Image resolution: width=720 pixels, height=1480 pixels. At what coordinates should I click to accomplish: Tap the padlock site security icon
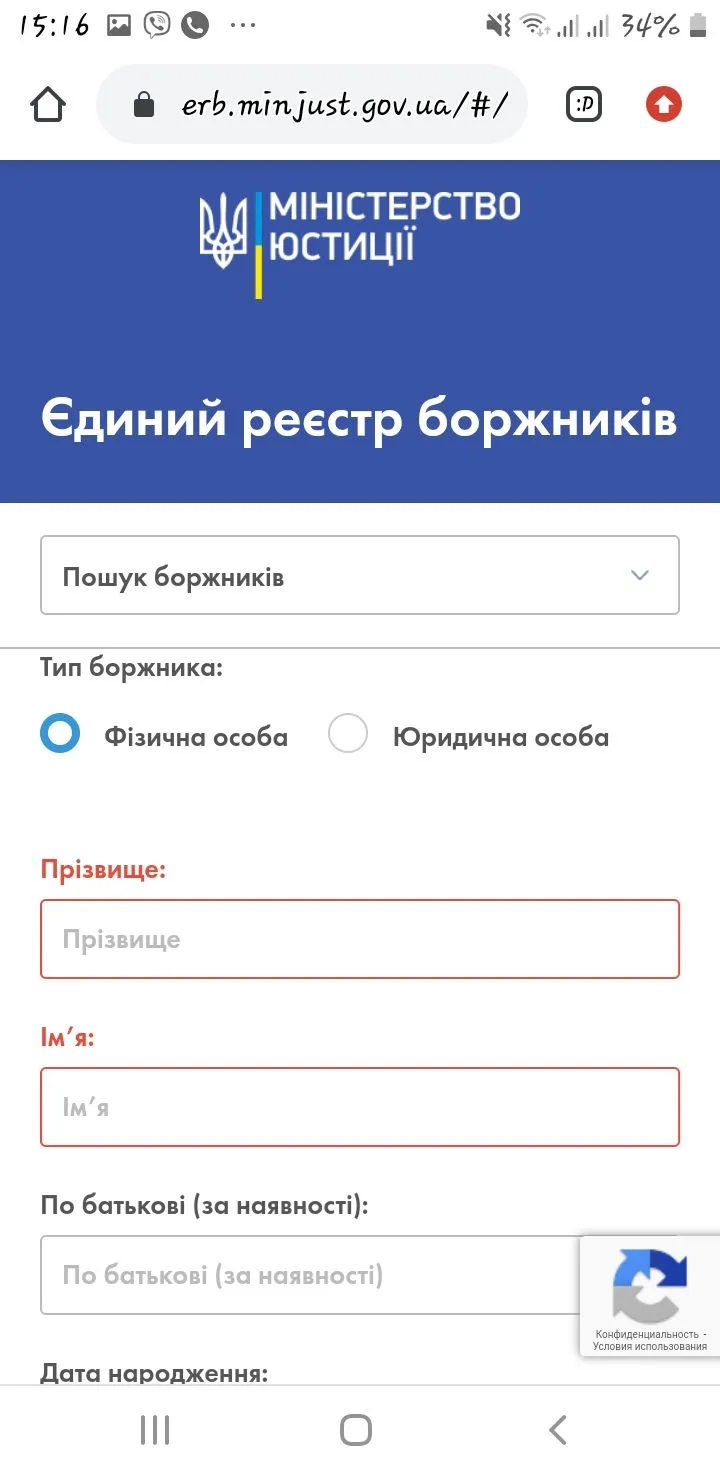pyautogui.click(x=144, y=105)
